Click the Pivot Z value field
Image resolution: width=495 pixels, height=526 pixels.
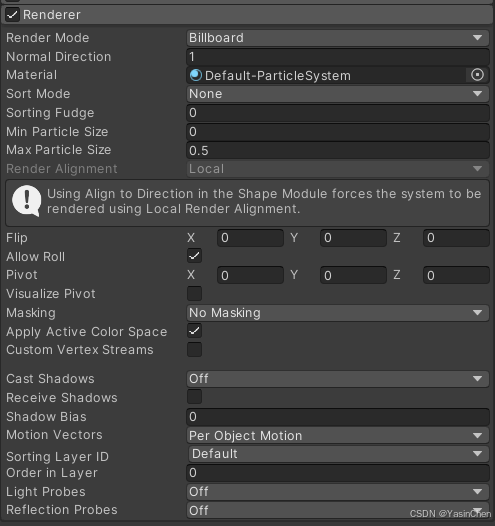pos(456,275)
